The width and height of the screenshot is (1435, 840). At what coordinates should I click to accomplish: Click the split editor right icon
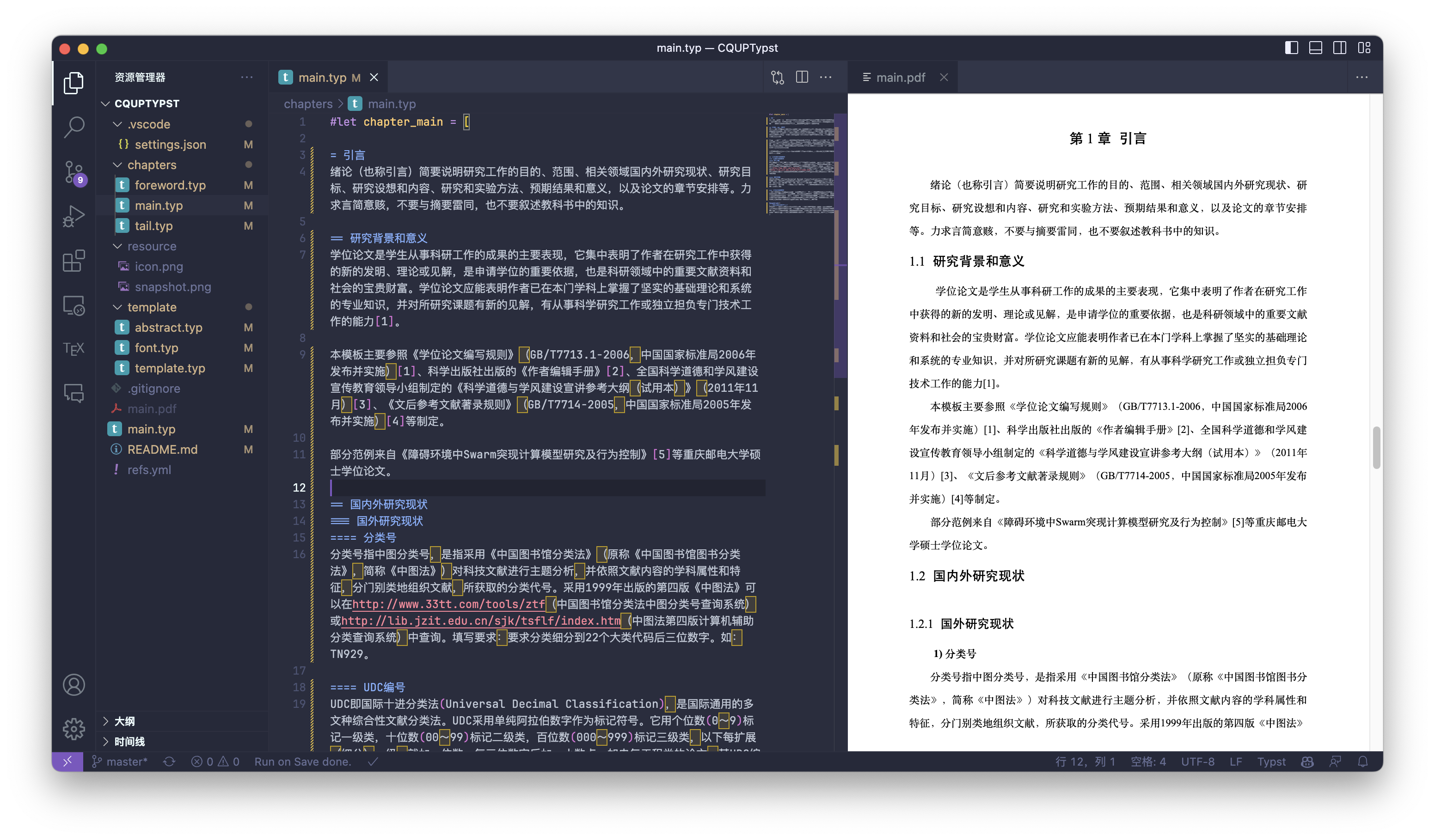pos(802,78)
